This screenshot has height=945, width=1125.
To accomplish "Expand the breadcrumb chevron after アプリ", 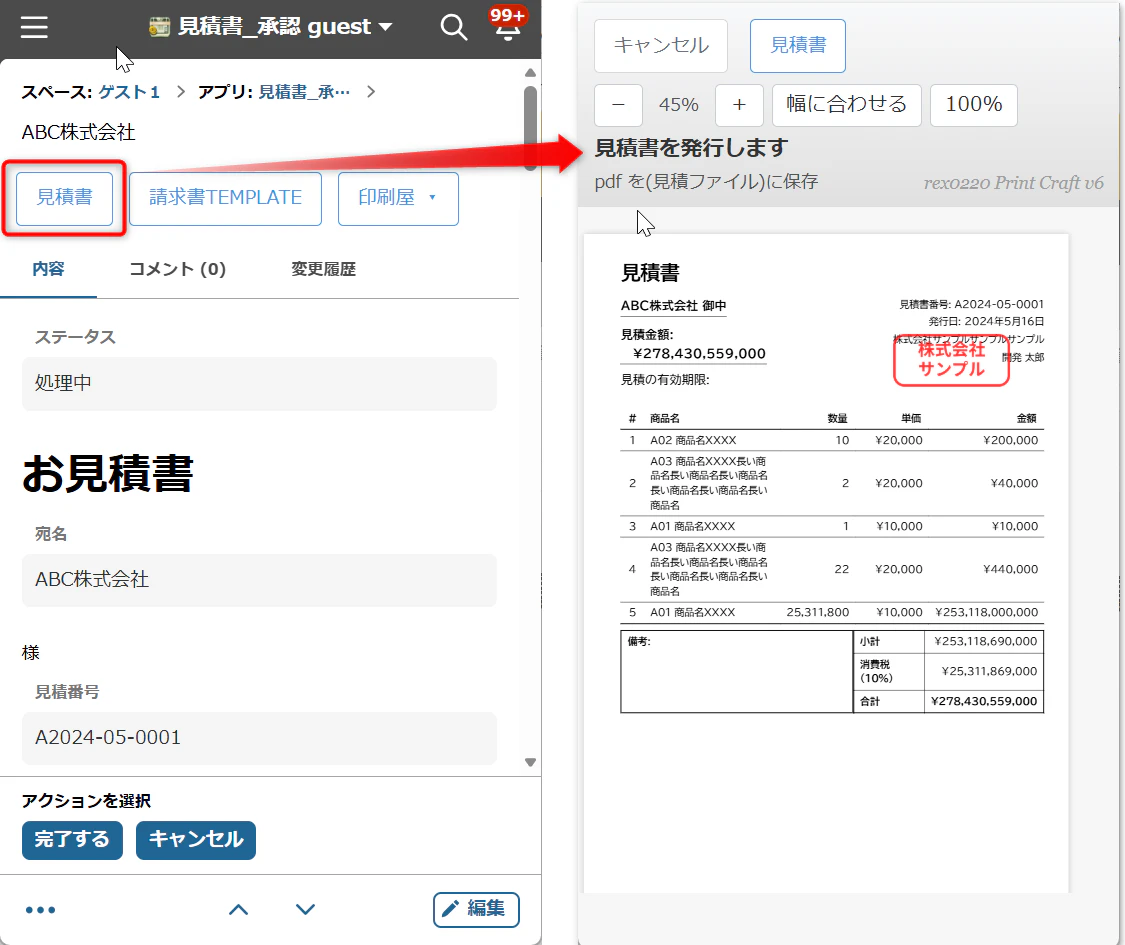I will point(371,92).
